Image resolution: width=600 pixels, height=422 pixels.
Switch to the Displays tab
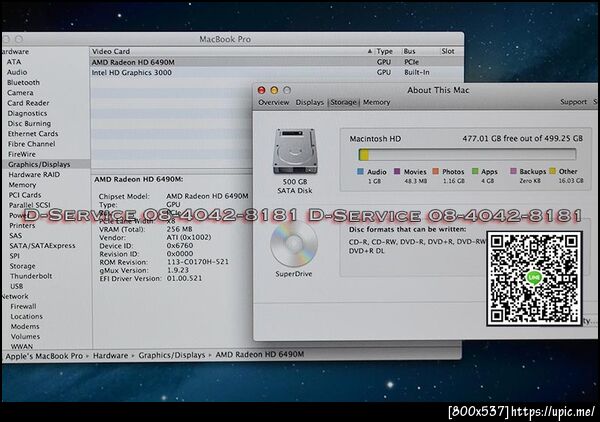(x=310, y=102)
